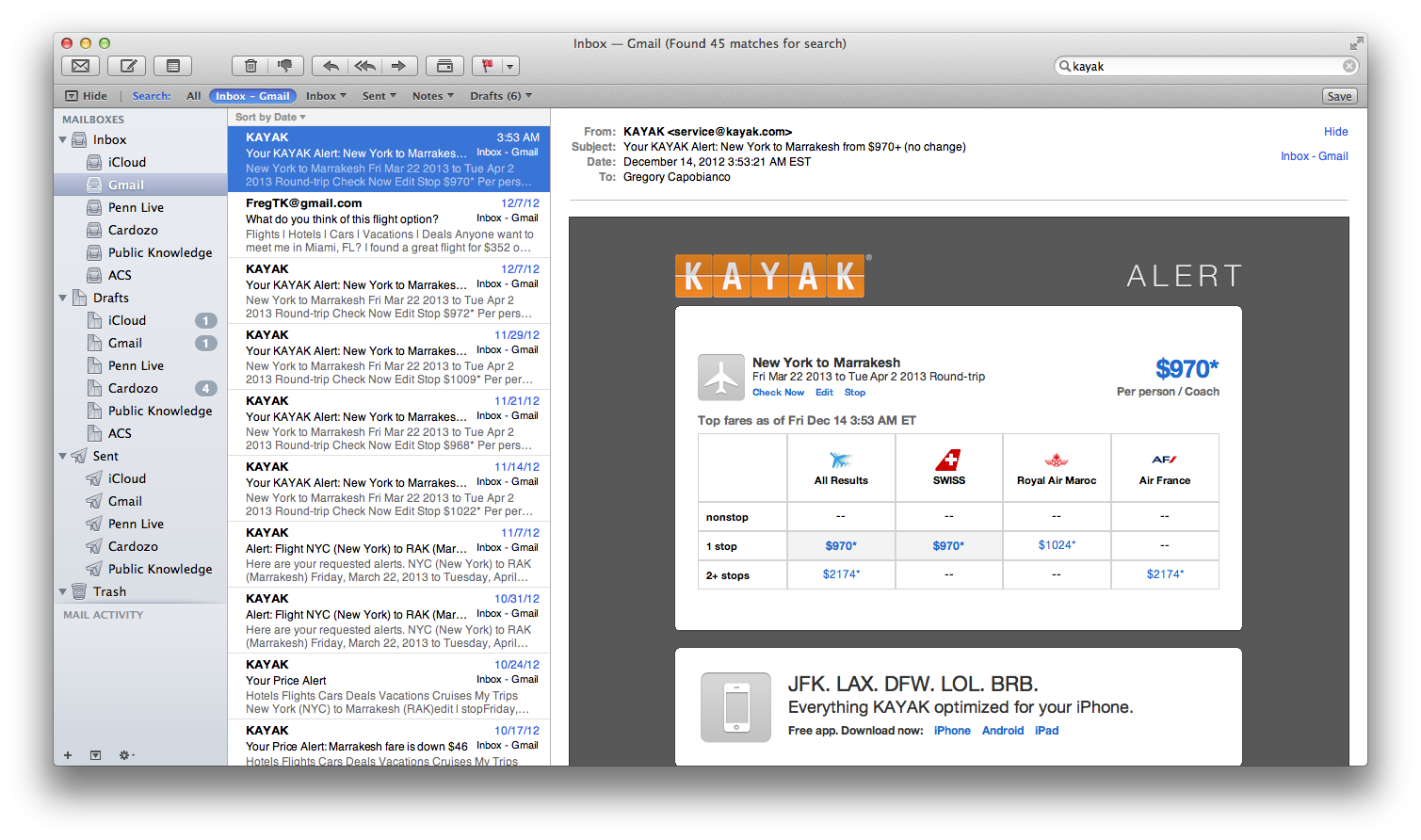Click the Royal Air Maroc logo icon
The image size is (1421, 840).
click(1057, 460)
